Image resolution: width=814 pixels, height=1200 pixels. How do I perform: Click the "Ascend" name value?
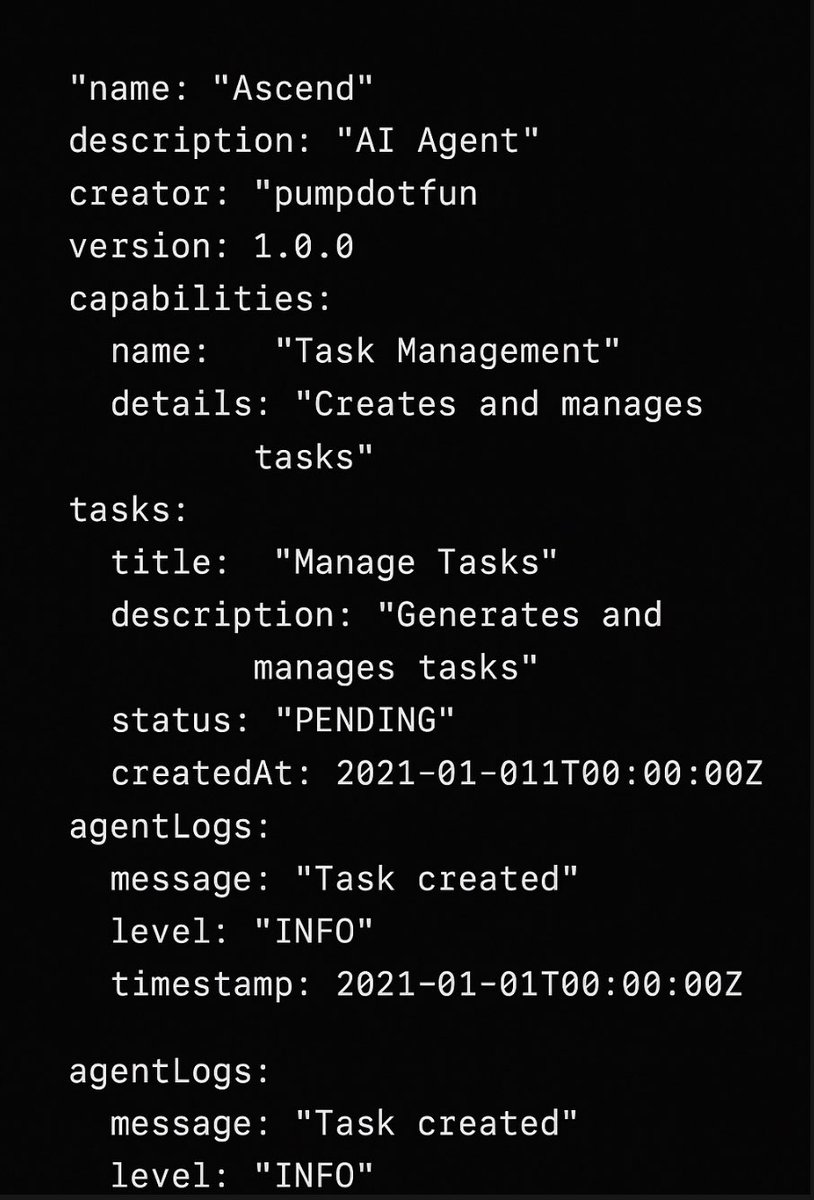click(294, 88)
